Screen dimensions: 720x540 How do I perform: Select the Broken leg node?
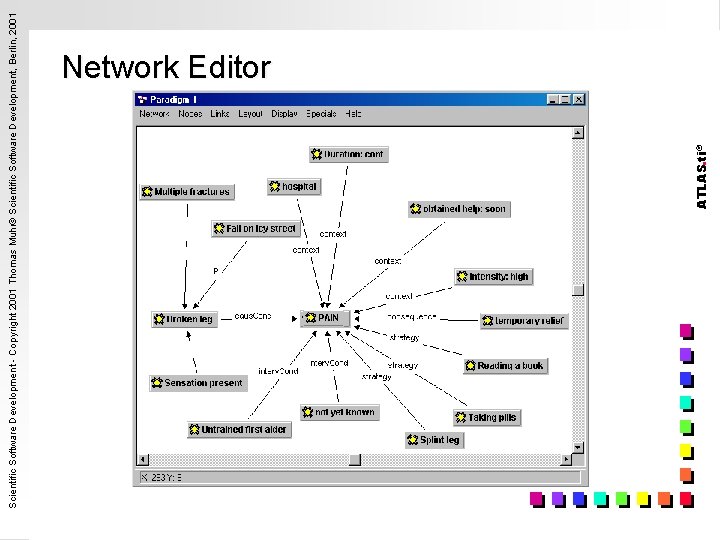click(185, 319)
